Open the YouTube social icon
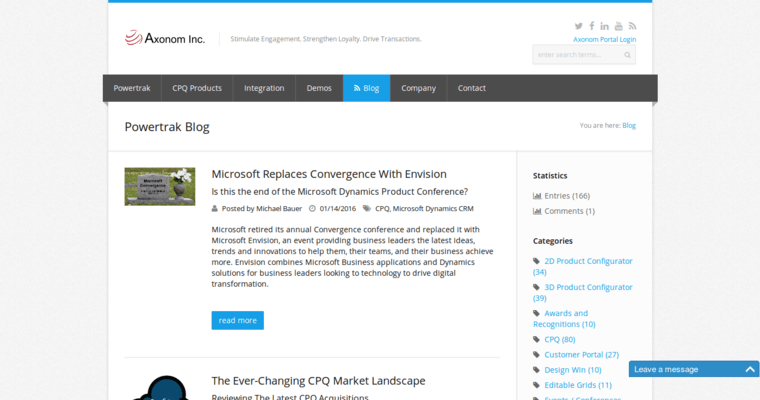The width and height of the screenshot is (760, 400). (619, 26)
